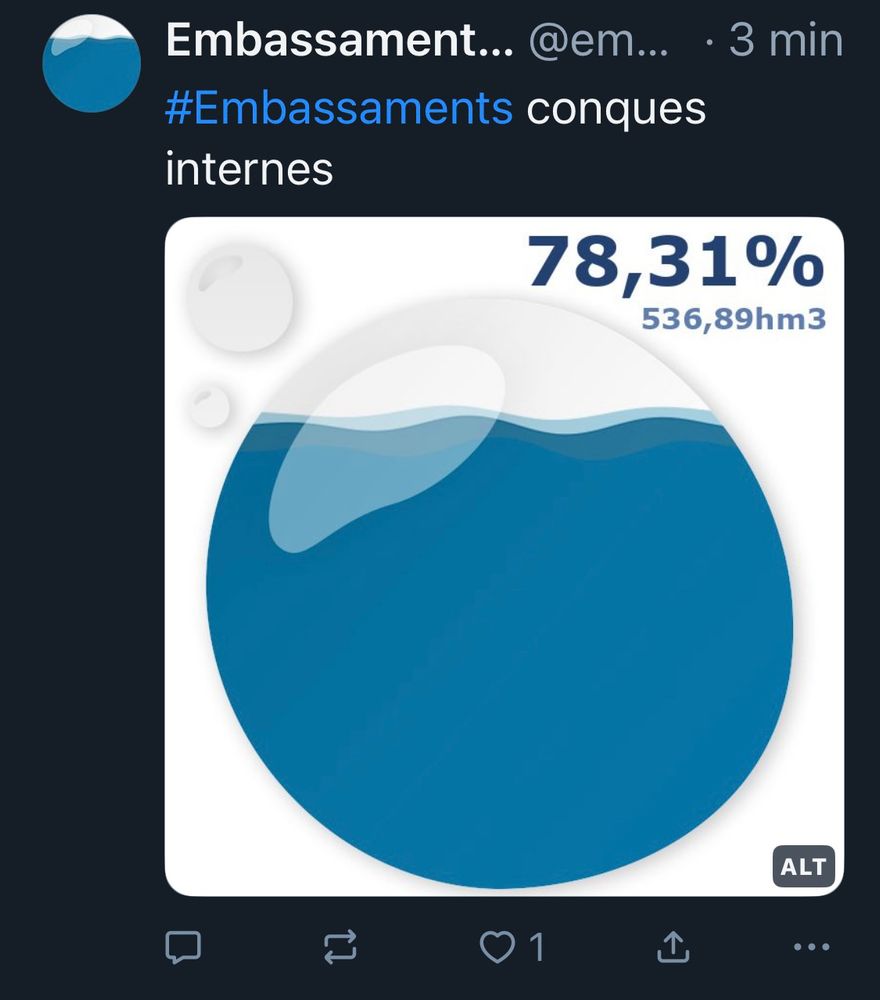Open the share upload icon

point(673,946)
